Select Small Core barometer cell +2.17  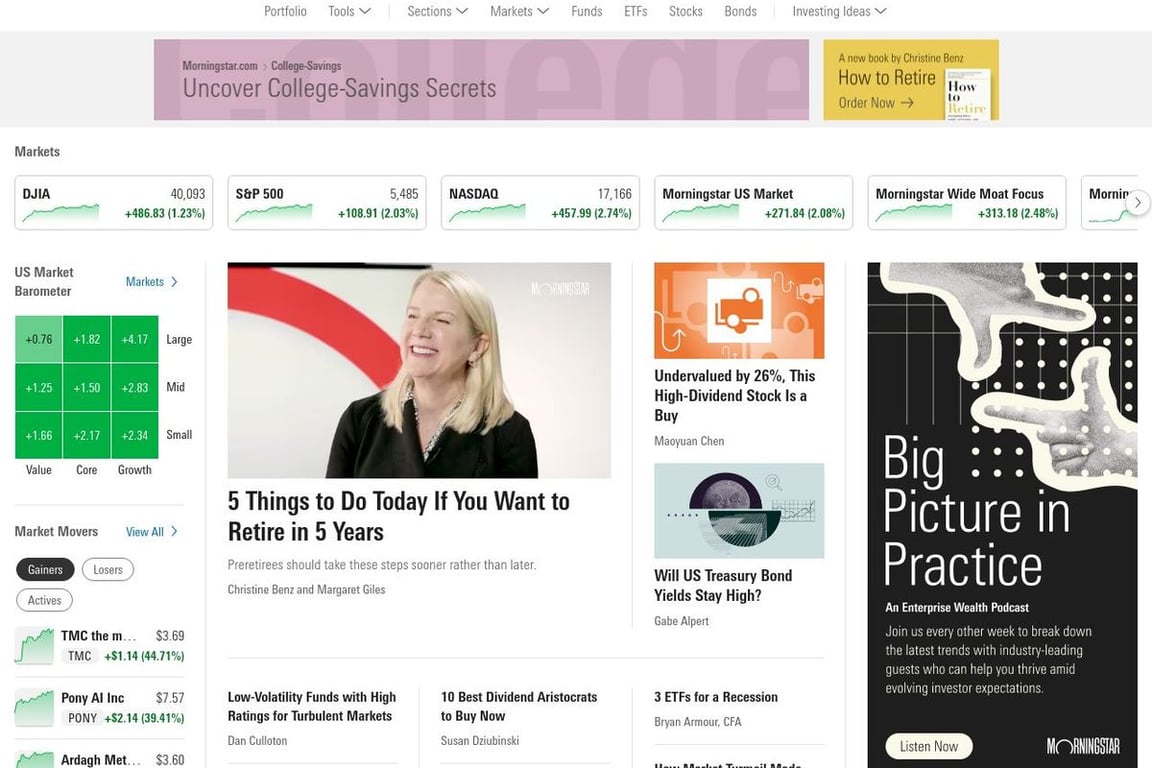tap(87, 435)
